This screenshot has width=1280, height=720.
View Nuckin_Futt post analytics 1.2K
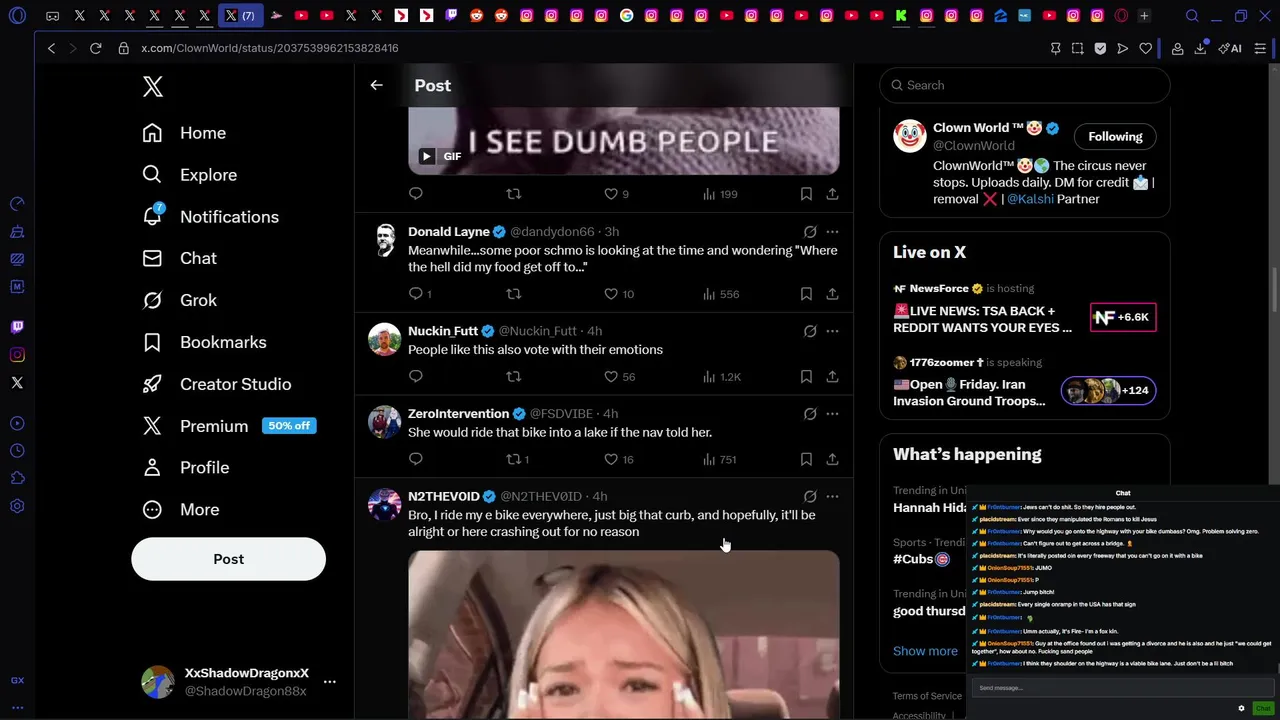point(721,377)
